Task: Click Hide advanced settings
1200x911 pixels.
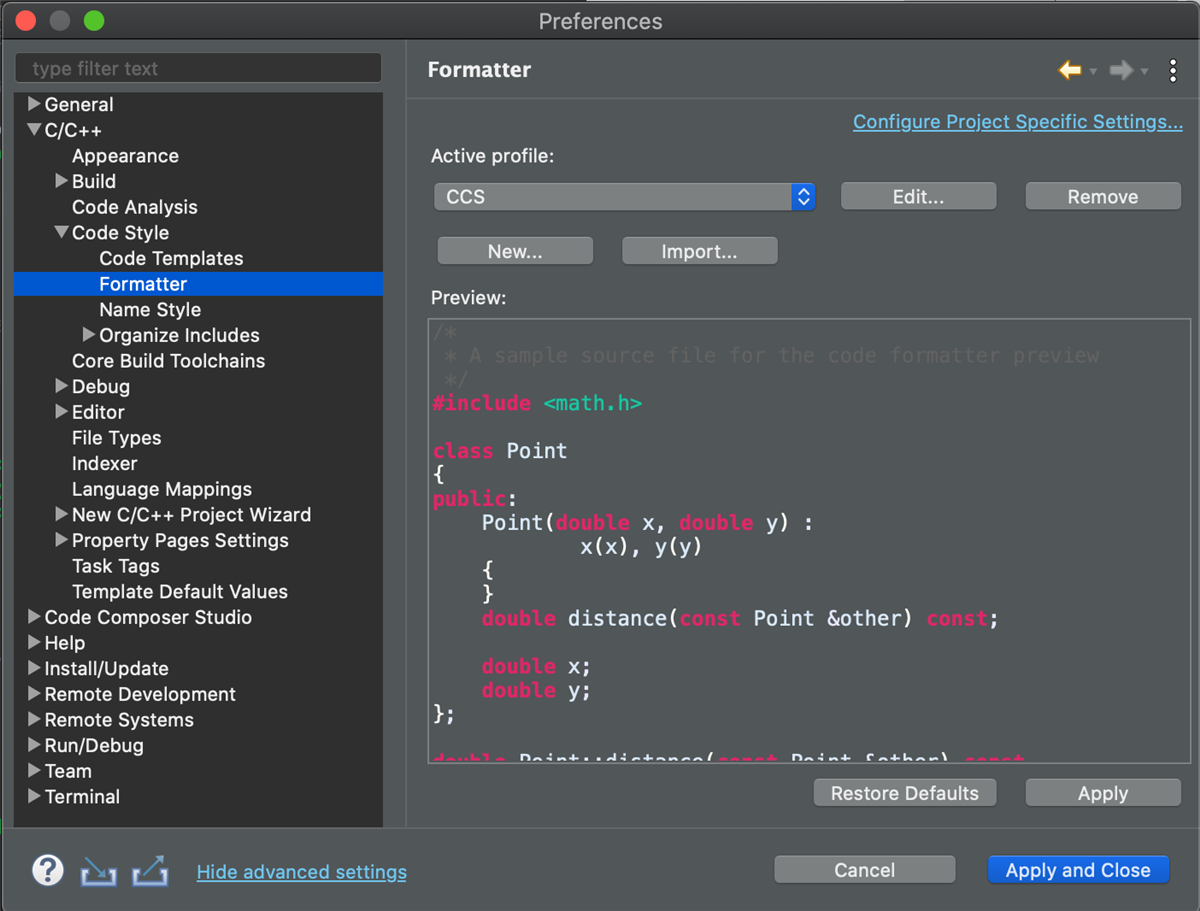Action: coord(301,871)
